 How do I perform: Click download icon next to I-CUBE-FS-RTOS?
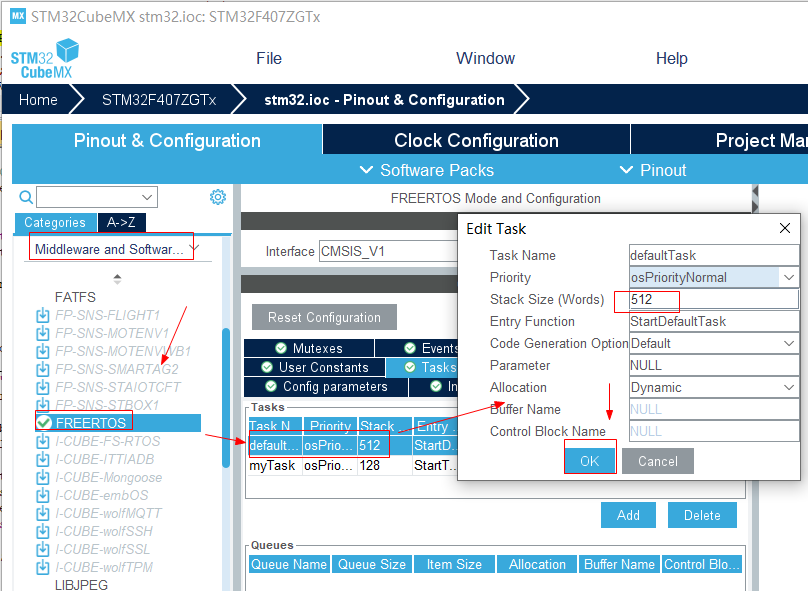point(43,441)
